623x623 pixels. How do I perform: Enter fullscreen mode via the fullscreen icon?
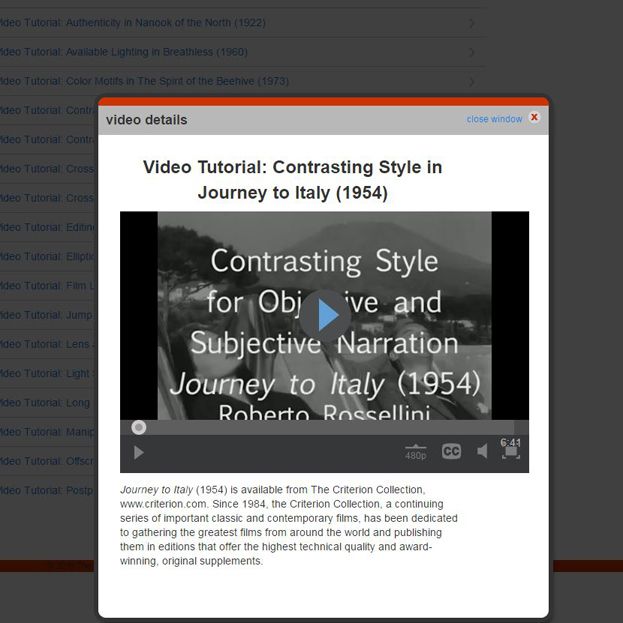click(511, 452)
